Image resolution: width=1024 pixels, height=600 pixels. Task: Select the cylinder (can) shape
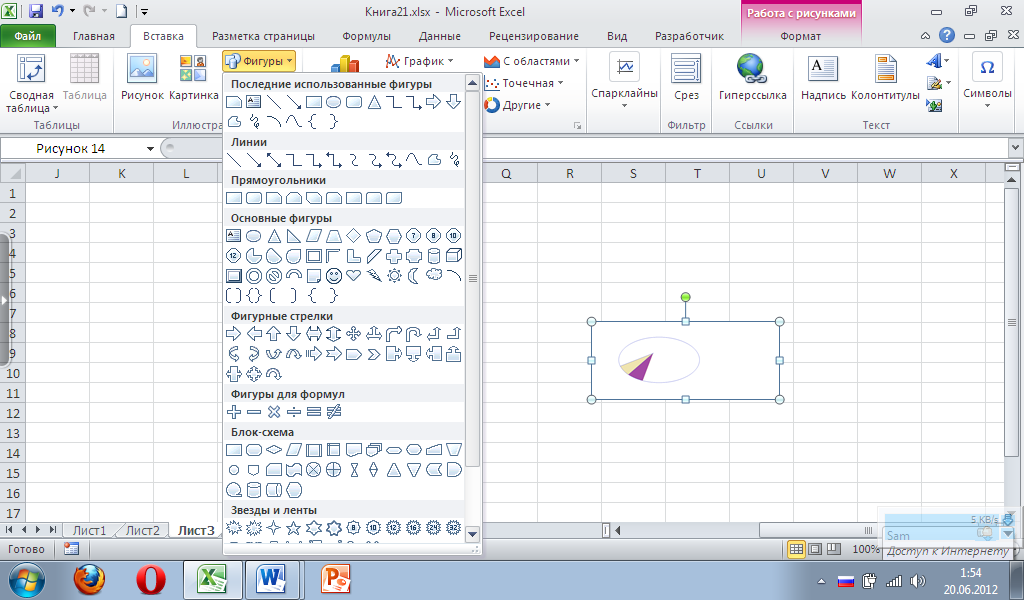[x=434, y=255]
